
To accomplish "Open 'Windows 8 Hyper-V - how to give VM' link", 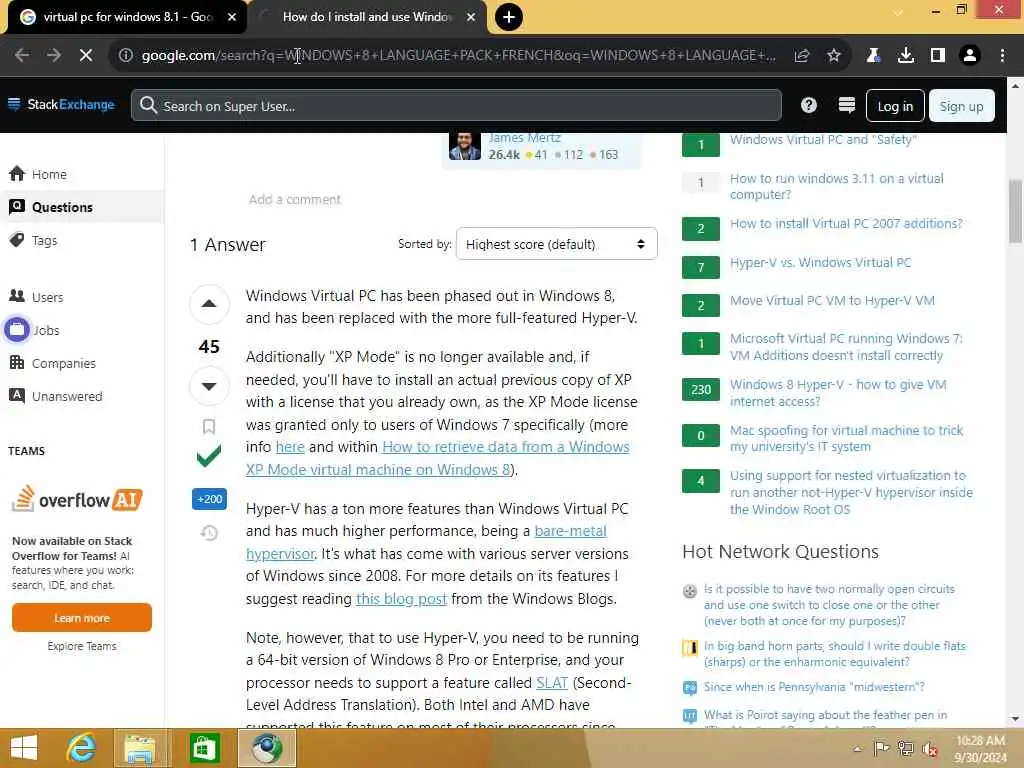I will click(838, 392).
